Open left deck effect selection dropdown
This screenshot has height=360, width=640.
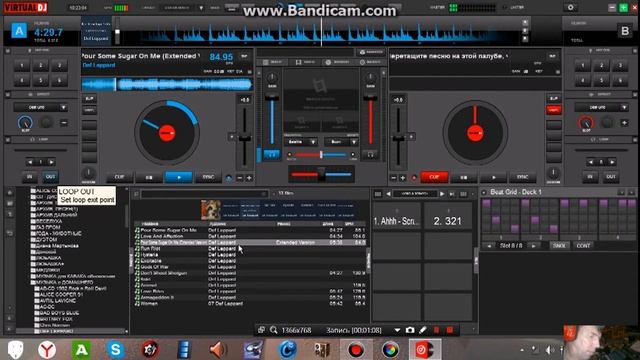pos(63,107)
